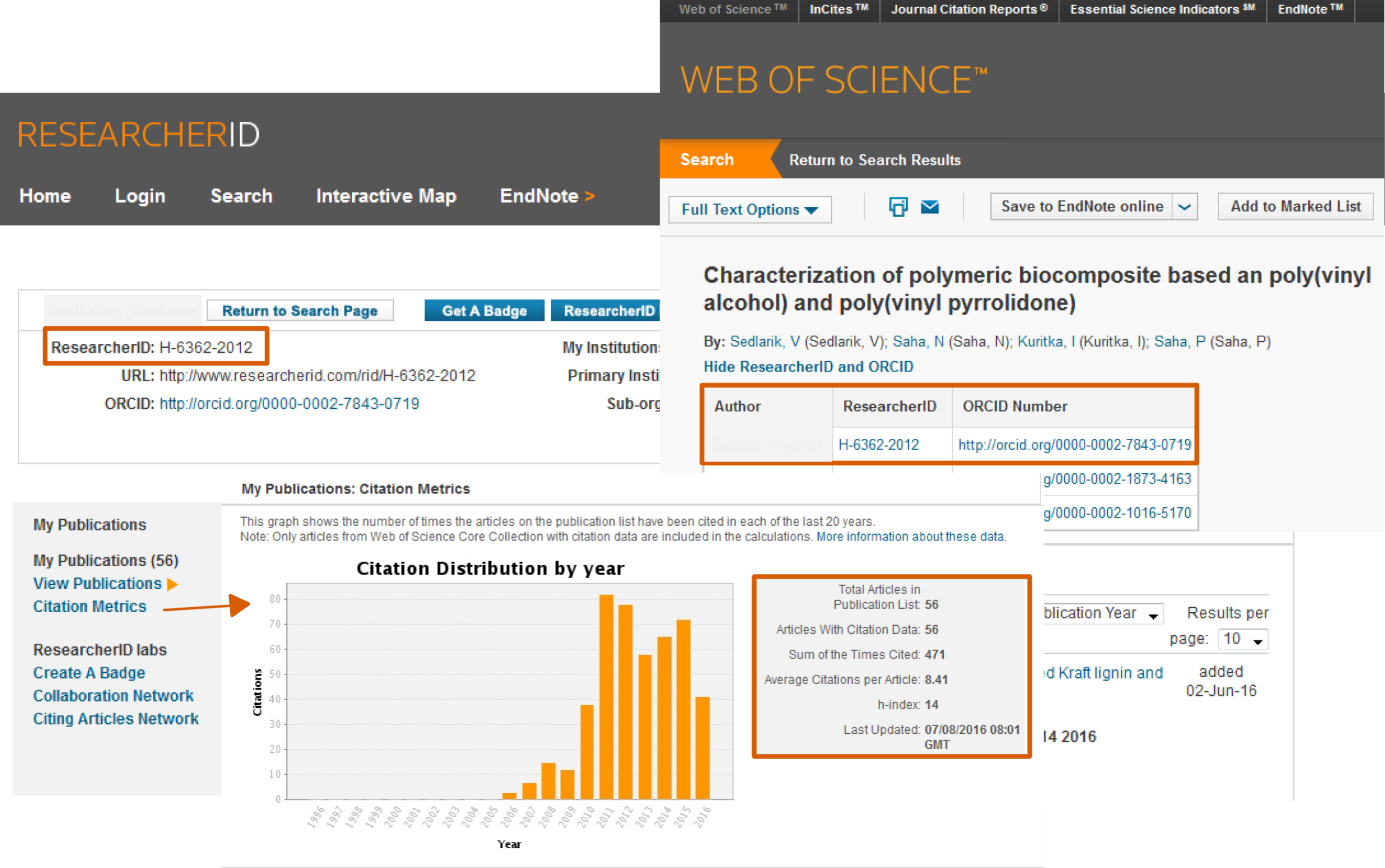Click Return to Search Results
This screenshot has height=868, width=1385.
[875, 160]
